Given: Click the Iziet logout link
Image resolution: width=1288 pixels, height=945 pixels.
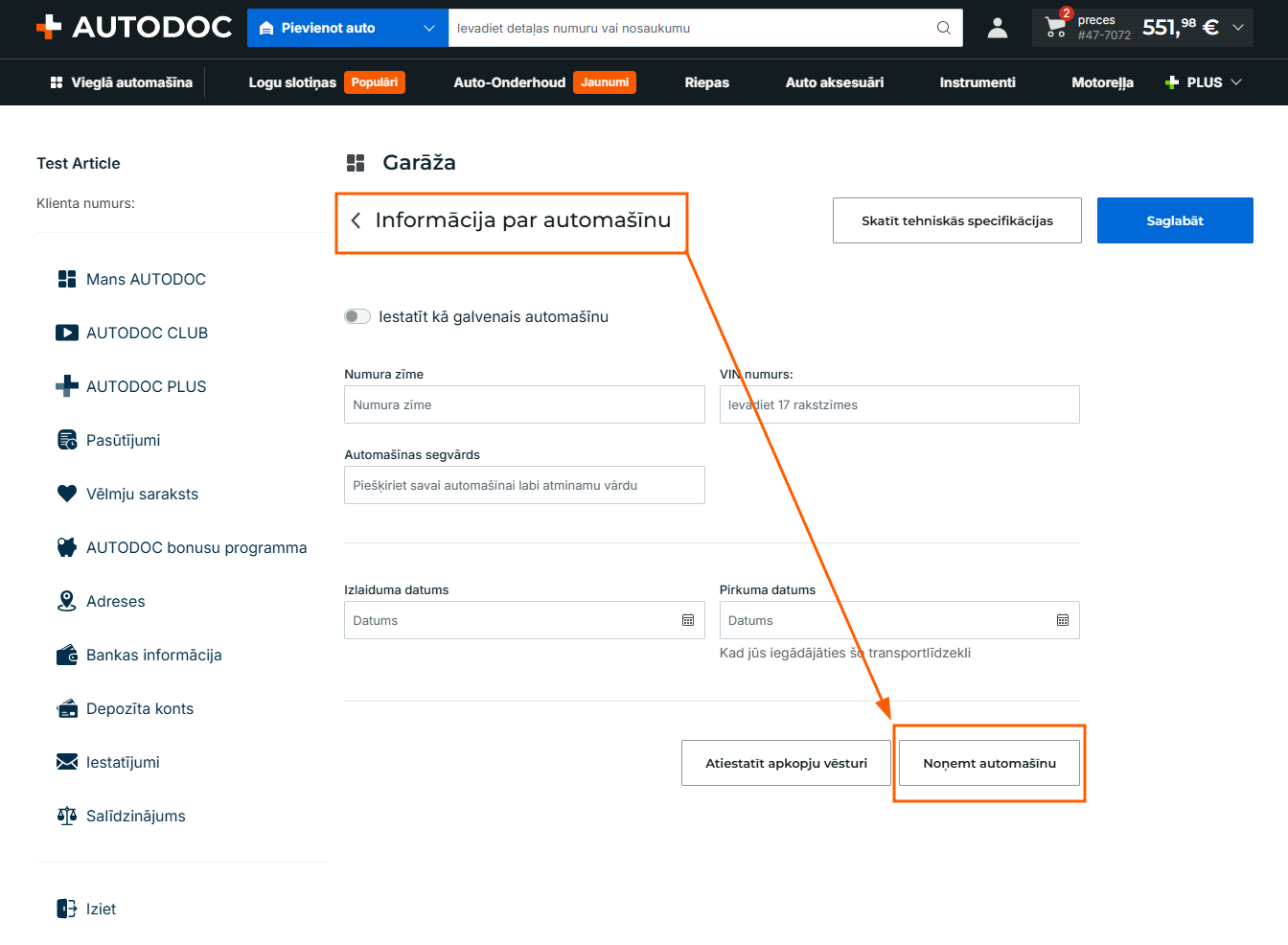Looking at the screenshot, I should (x=101, y=909).
